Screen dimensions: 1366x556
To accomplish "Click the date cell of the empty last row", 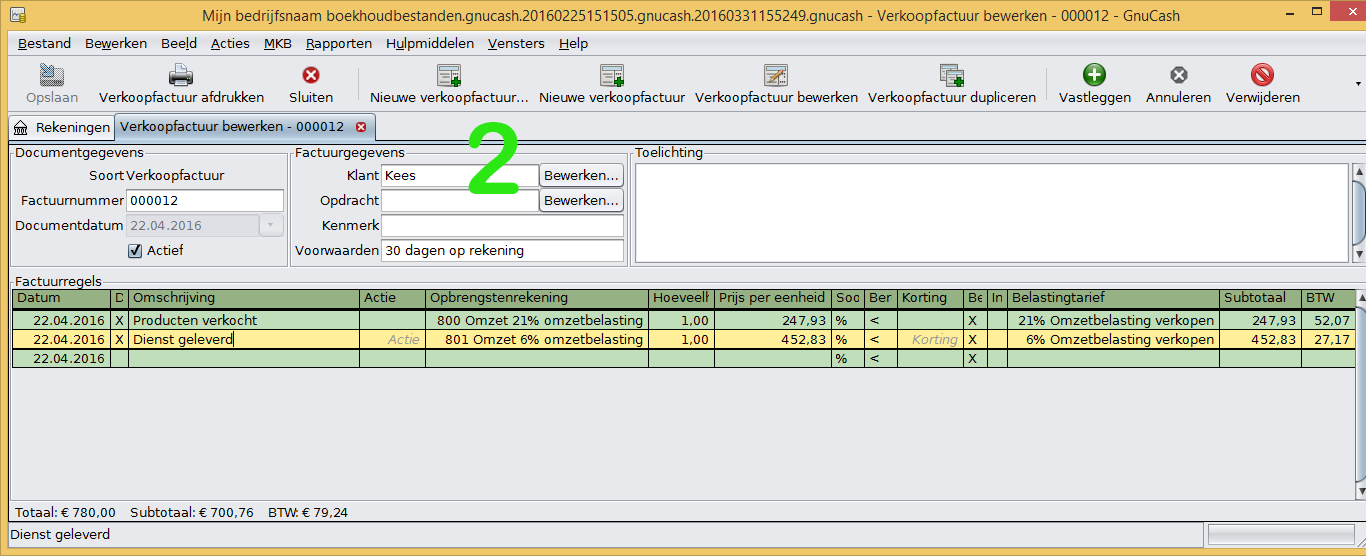I will pyautogui.click(x=61, y=358).
